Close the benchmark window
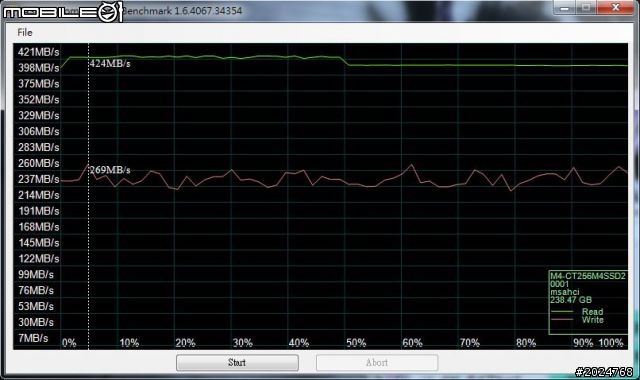 pos(616,8)
